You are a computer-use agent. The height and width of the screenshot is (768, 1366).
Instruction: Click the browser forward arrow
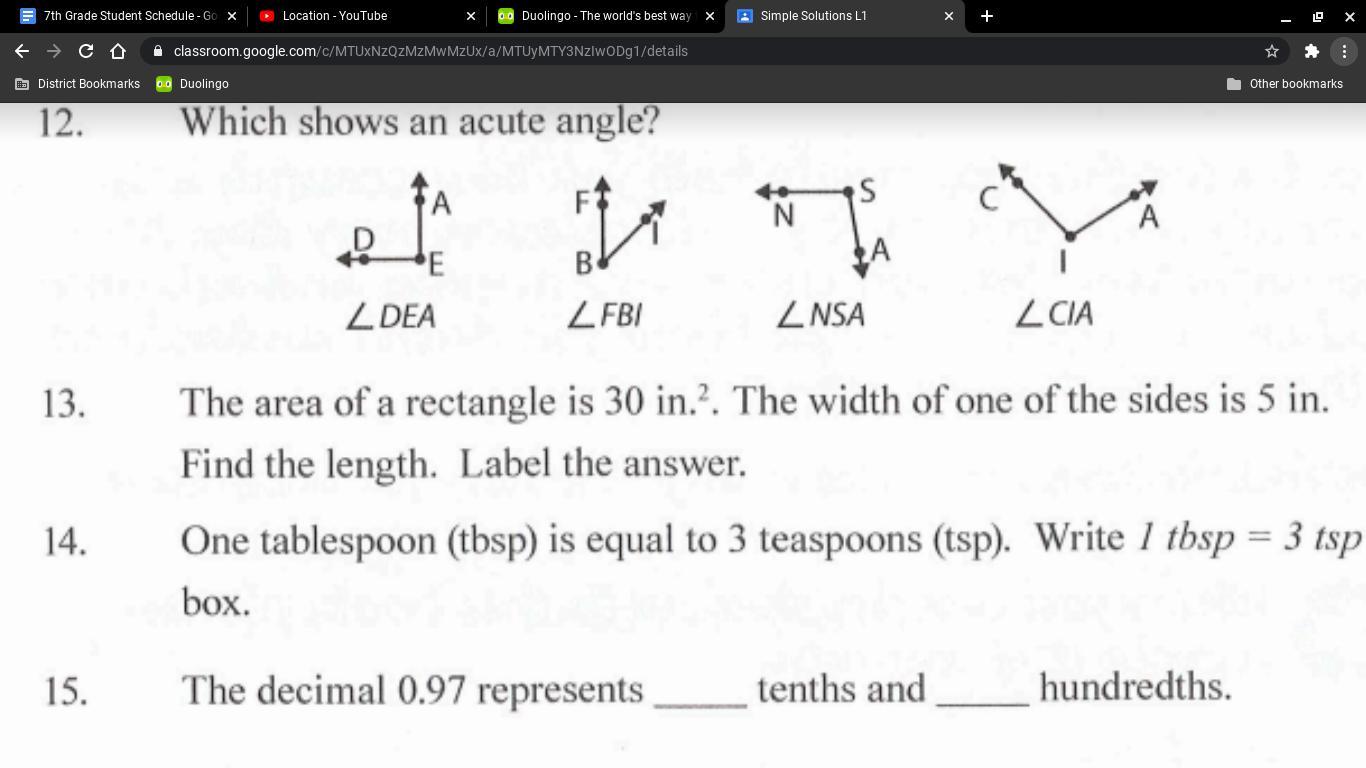click(54, 51)
